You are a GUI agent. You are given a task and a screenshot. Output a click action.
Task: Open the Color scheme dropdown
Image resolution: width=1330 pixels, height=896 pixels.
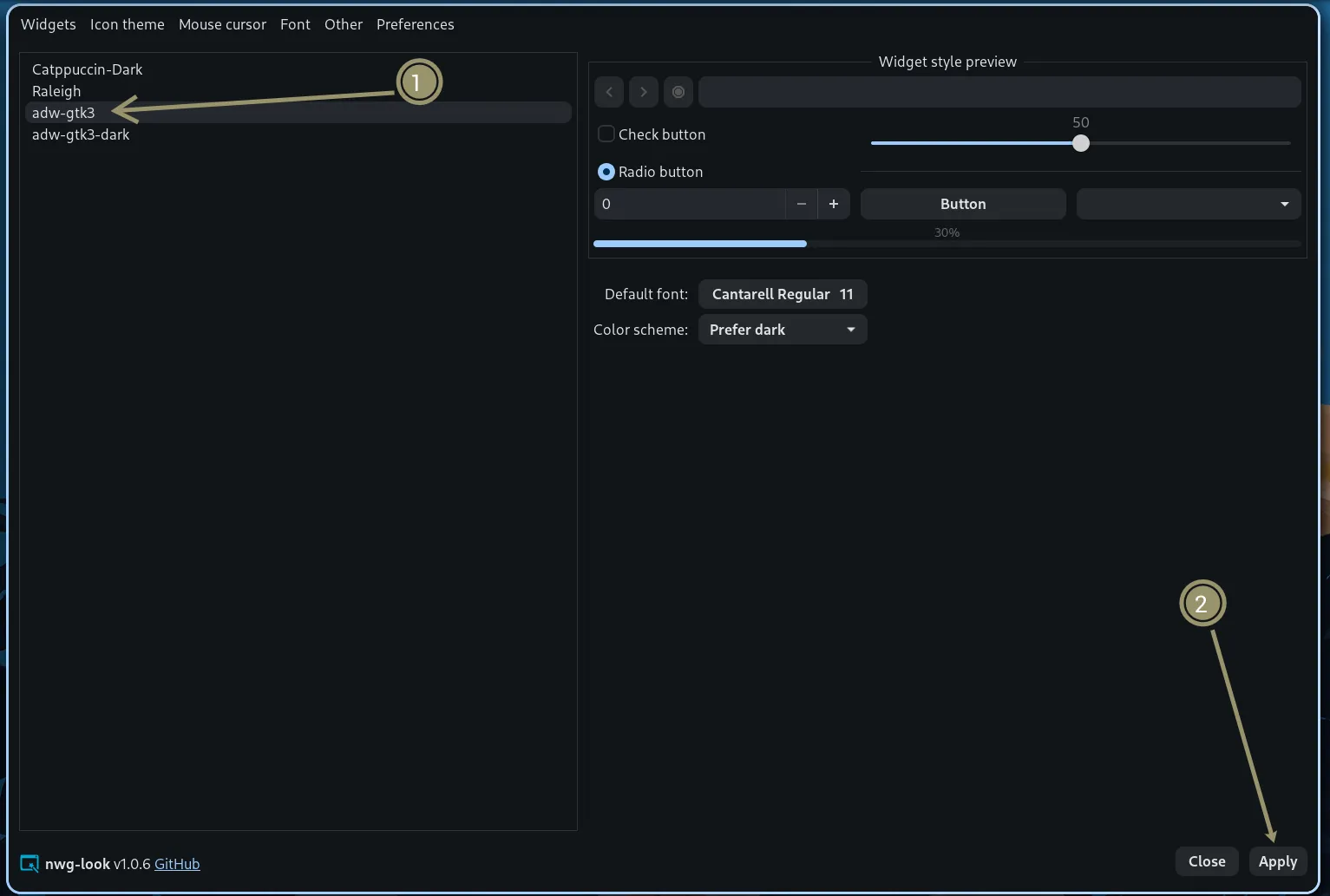click(782, 330)
